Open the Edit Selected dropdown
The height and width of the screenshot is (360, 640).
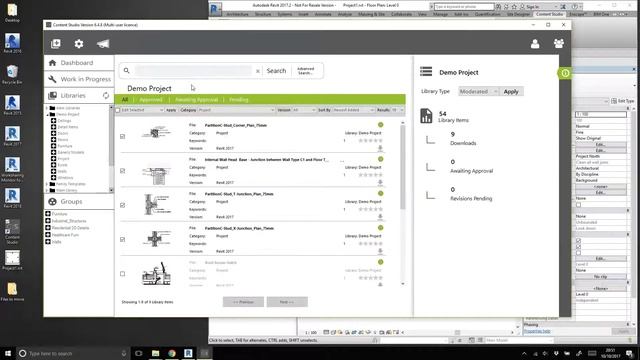(142, 110)
